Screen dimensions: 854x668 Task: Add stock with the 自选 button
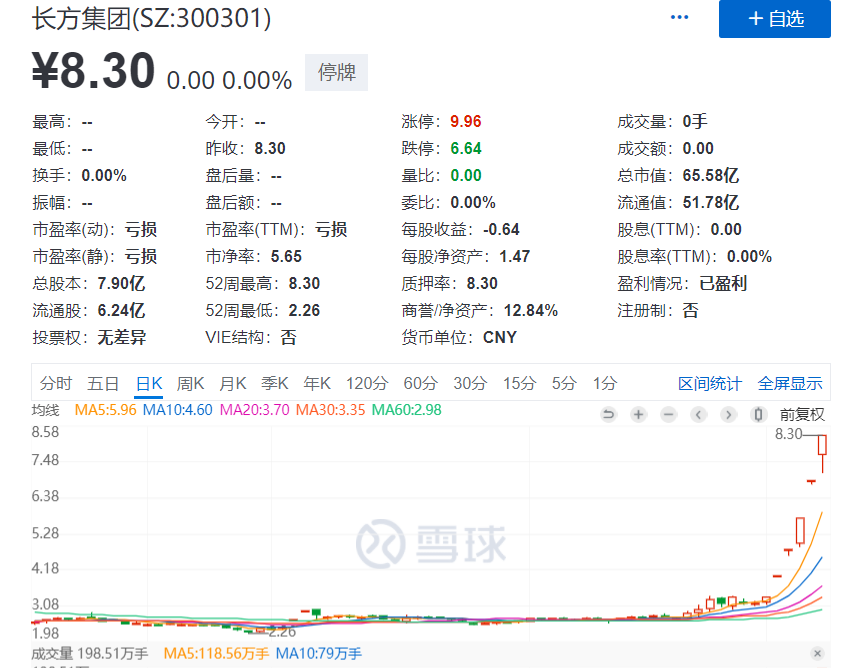point(774,19)
